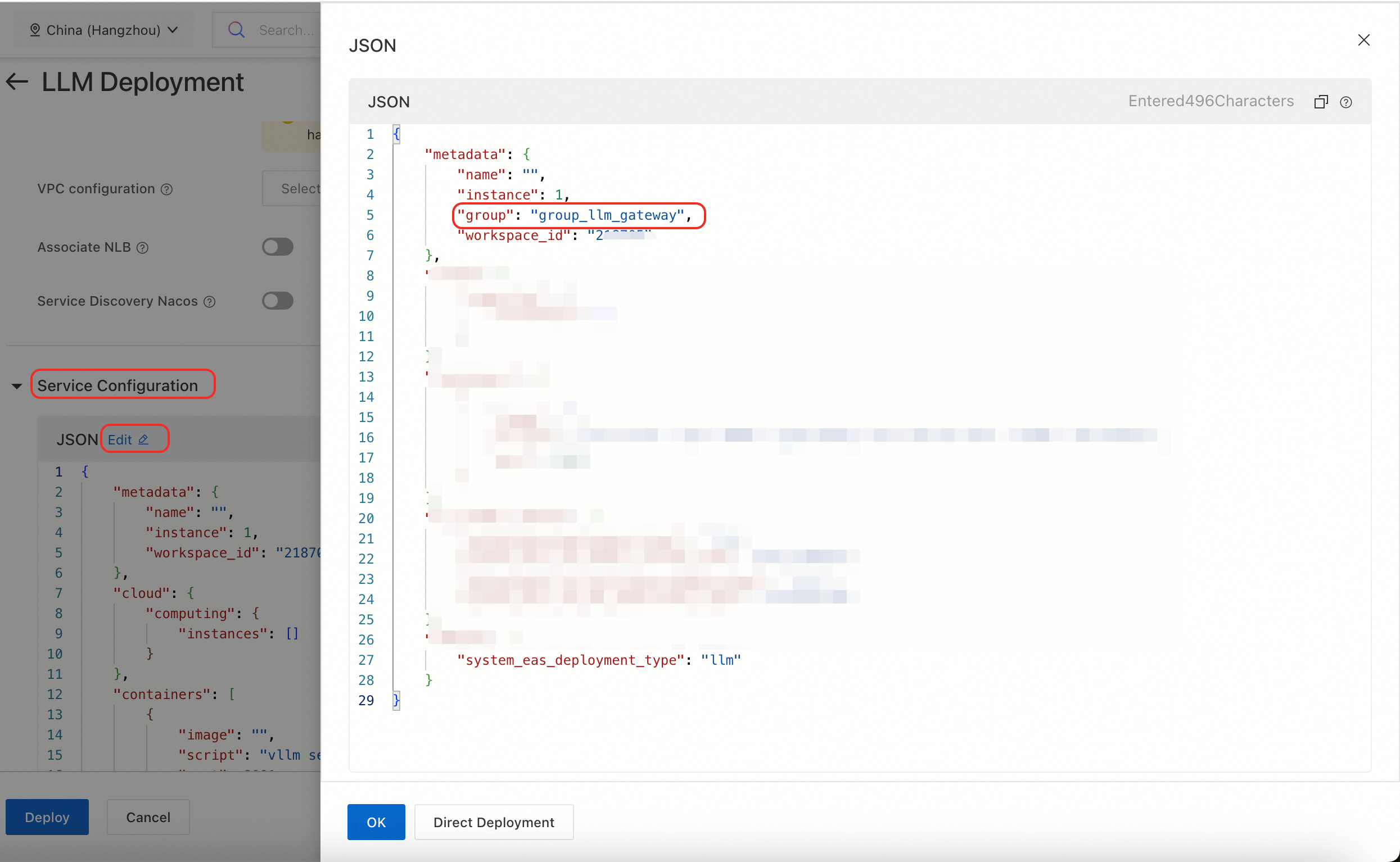Click the location pin icon beside China (Hangzhou)
The width and height of the screenshot is (1400, 862).
point(35,30)
